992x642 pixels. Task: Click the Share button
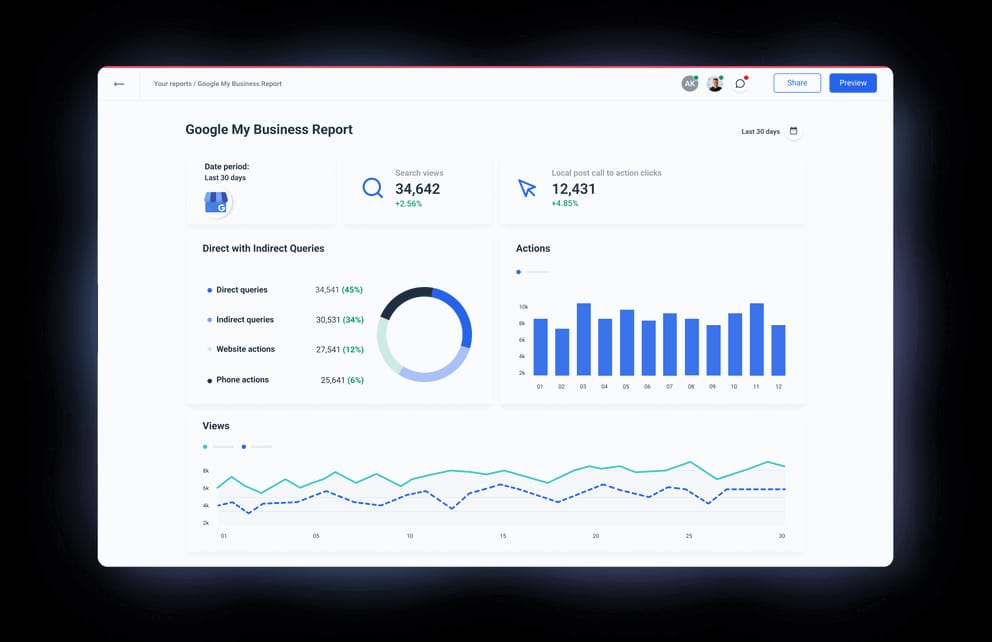click(x=797, y=83)
